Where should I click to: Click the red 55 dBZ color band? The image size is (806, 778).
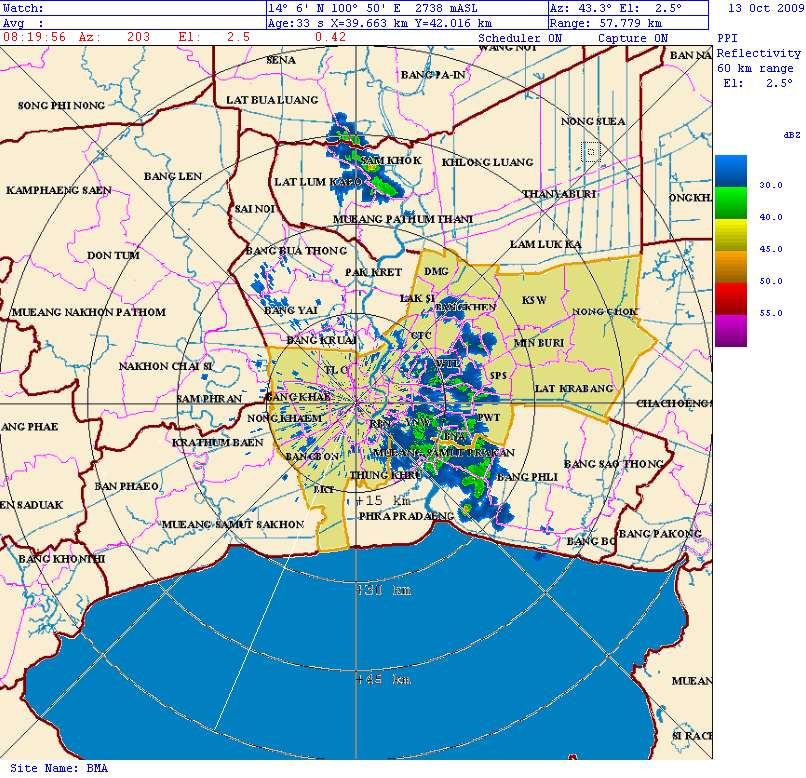coord(730,298)
